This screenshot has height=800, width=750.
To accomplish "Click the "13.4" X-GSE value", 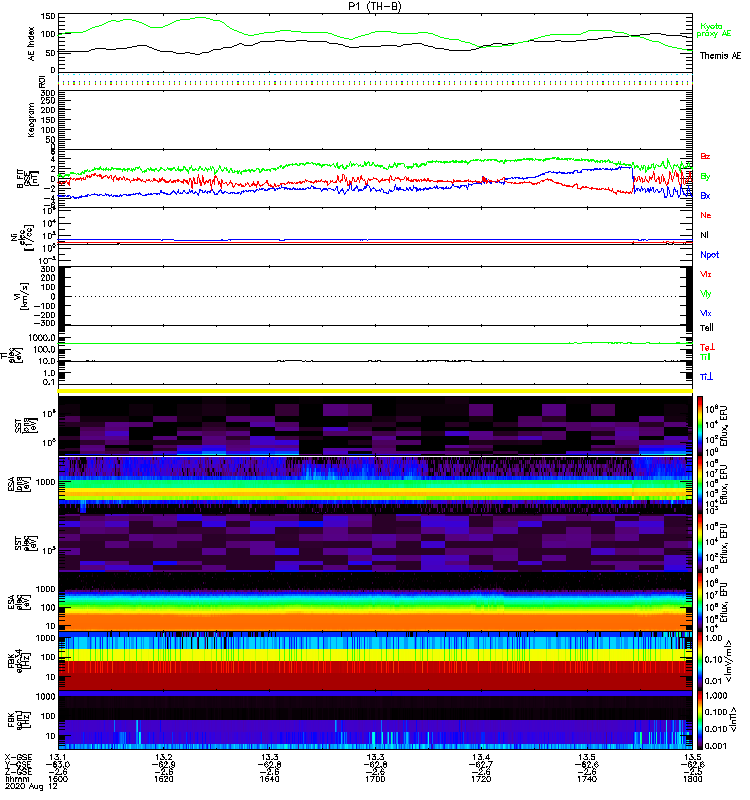I will (481, 757).
